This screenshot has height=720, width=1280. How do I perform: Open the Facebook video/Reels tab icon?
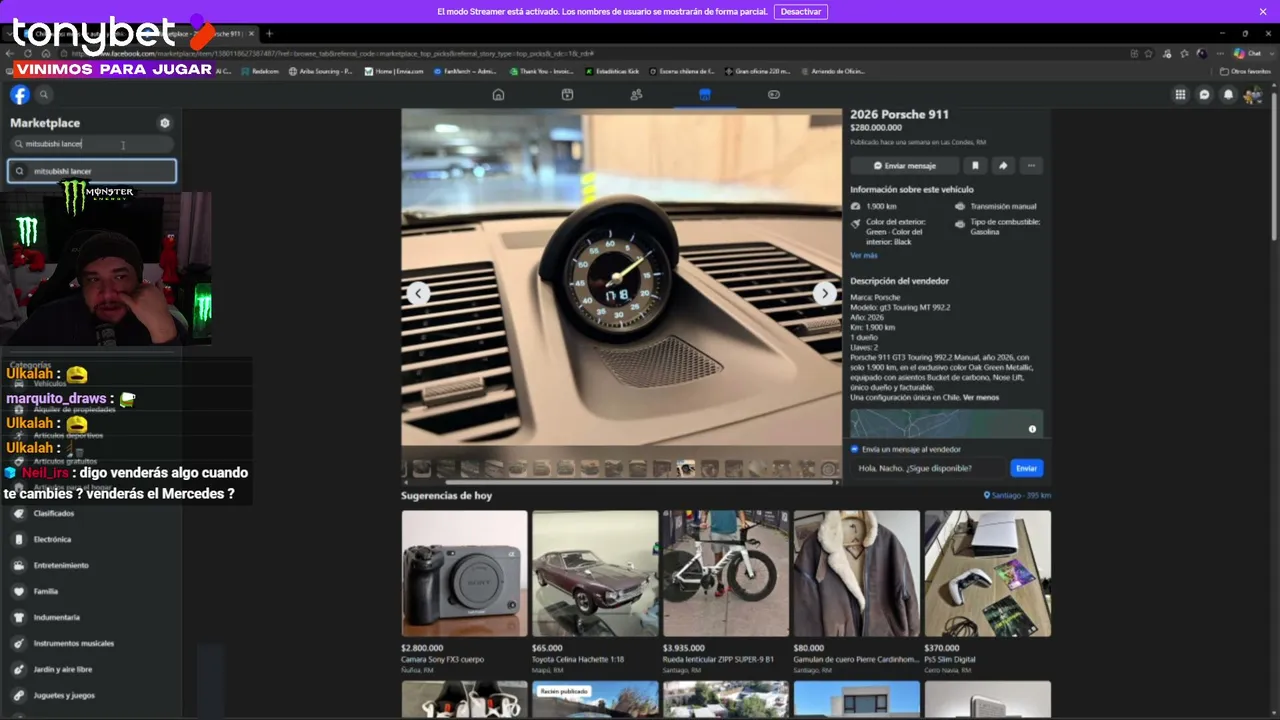(567, 95)
